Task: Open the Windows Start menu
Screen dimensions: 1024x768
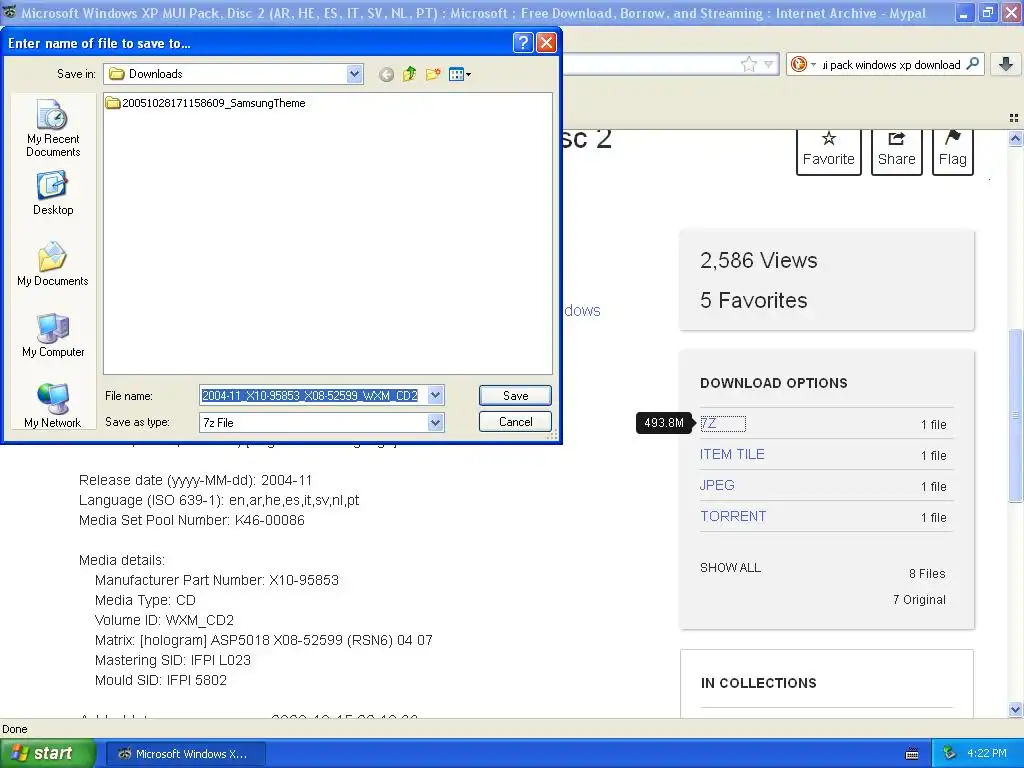Action: tap(47, 754)
